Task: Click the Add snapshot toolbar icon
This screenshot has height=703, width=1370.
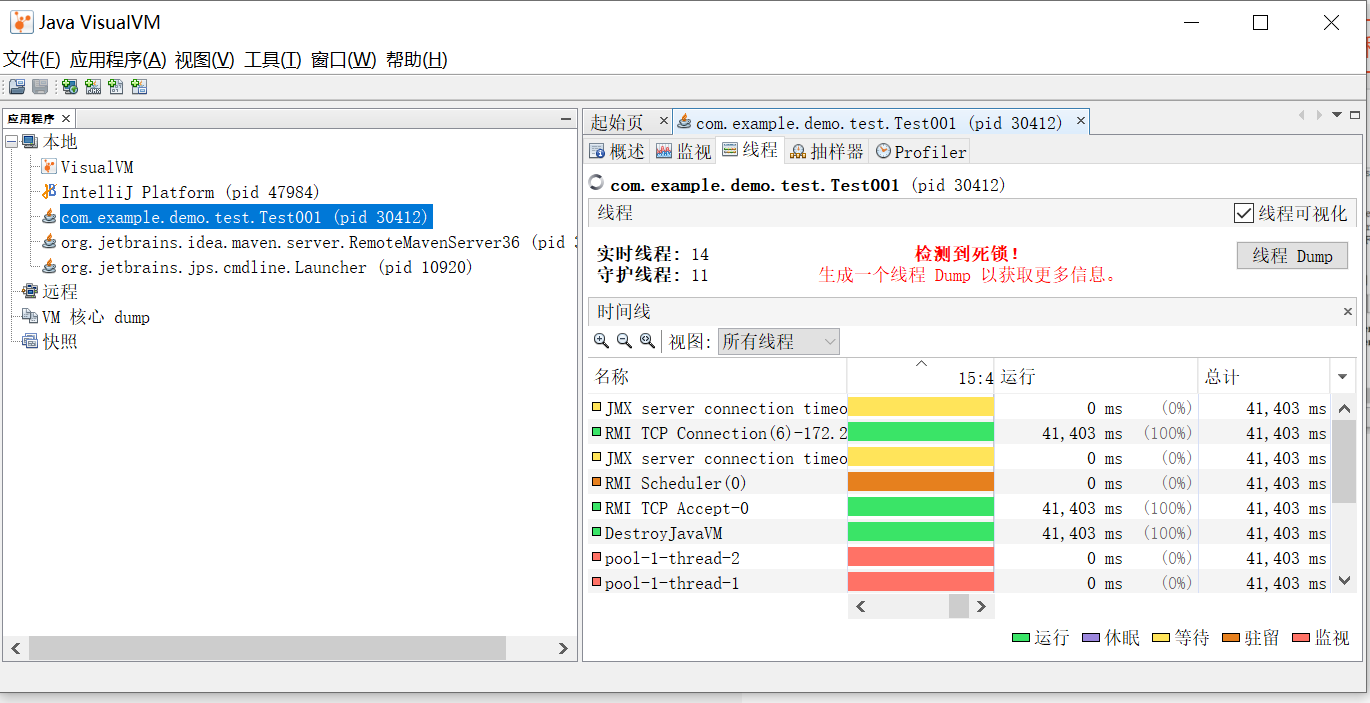Action: click(139, 87)
